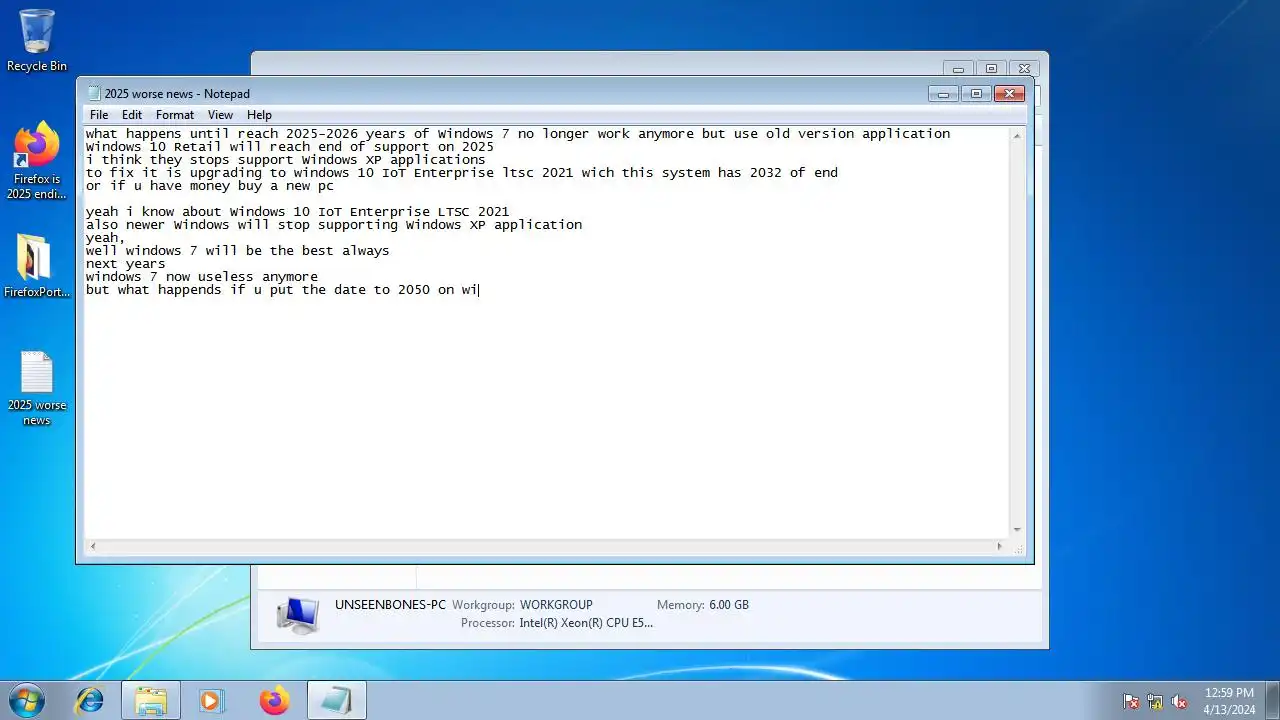Image resolution: width=1280 pixels, height=720 pixels.
Task: Minimize the Notepad window
Action: [x=943, y=93]
